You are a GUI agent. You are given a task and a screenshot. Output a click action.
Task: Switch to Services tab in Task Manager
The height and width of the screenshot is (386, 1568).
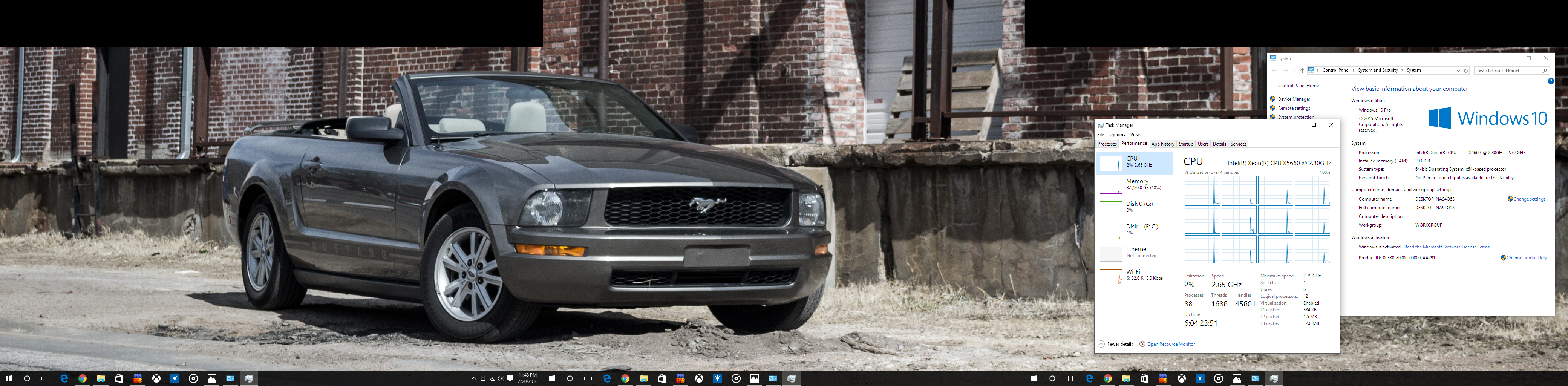1238,144
